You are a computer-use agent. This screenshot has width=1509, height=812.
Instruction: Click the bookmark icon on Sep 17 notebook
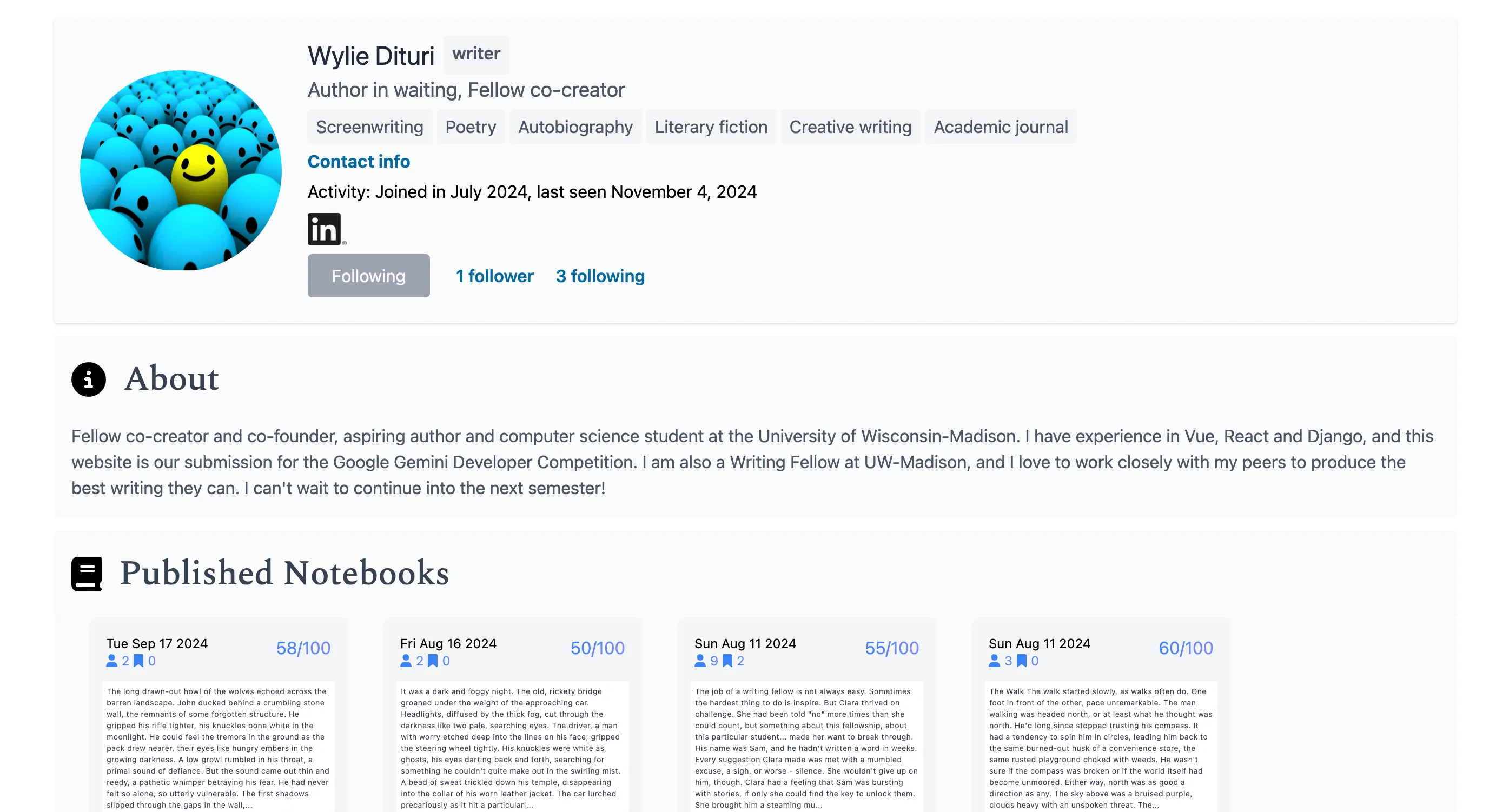pyautogui.click(x=139, y=661)
